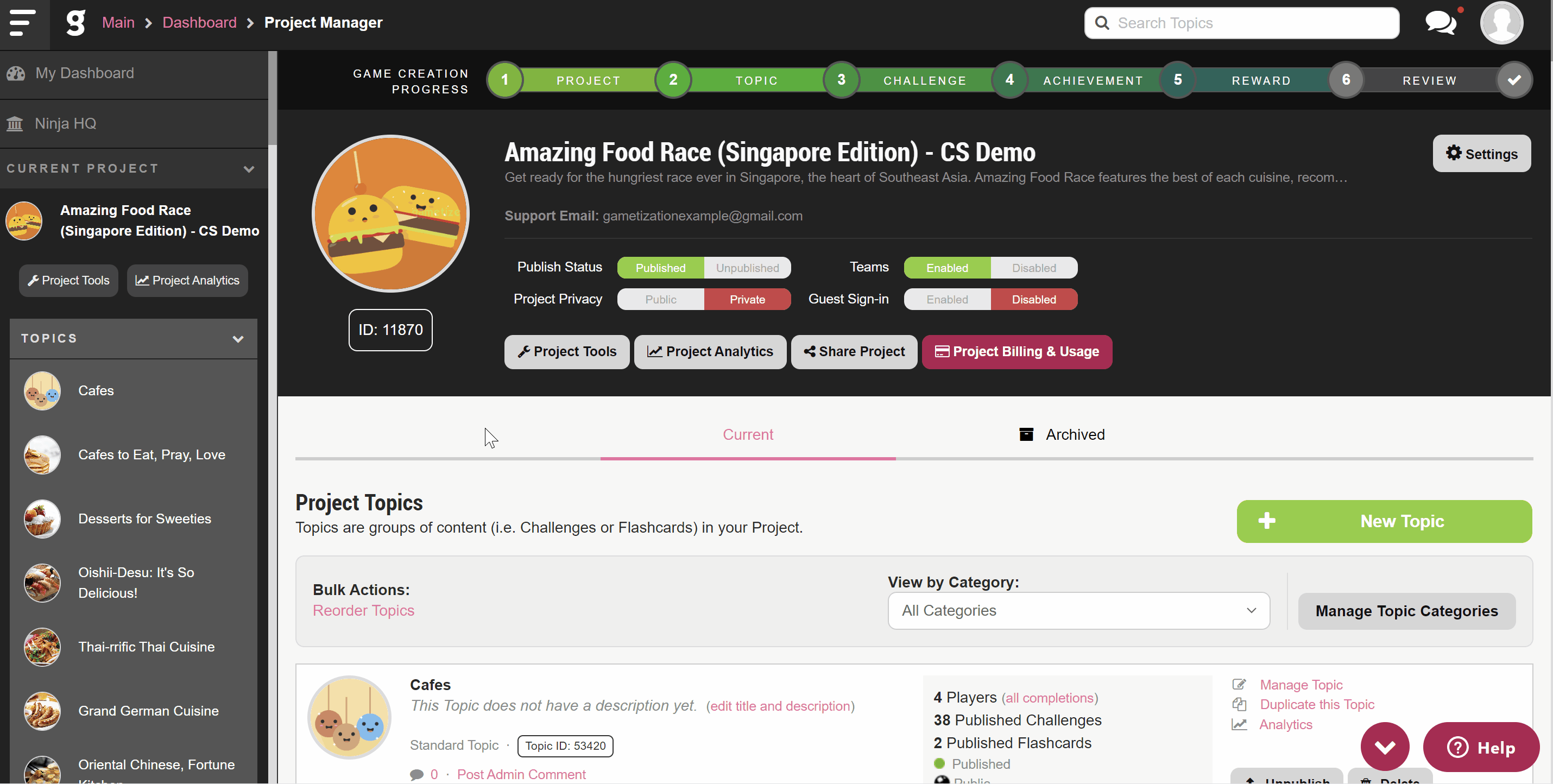Set Project Privacy to Private
This screenshot has width=1553, height=784.
pyautogui.click(x=748, y=300)
